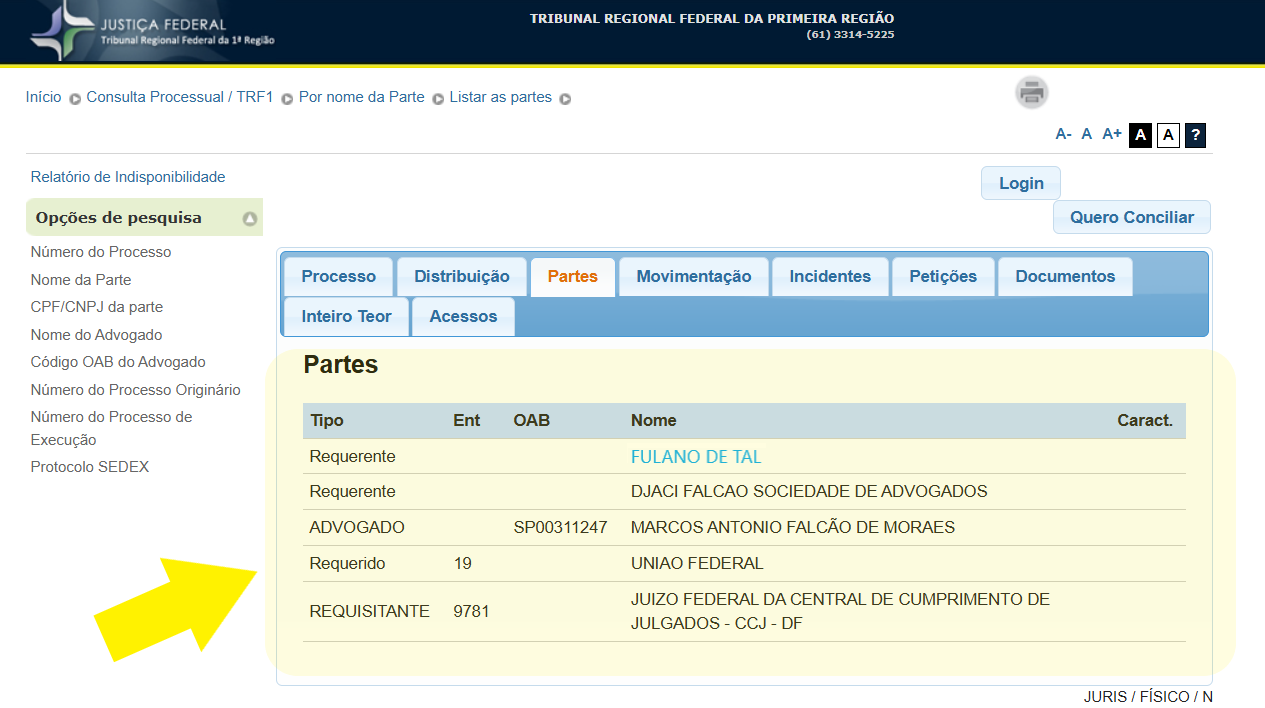Enable white contrast A mode
The height and width of the screenshot is (708, 1265).
1168,135
